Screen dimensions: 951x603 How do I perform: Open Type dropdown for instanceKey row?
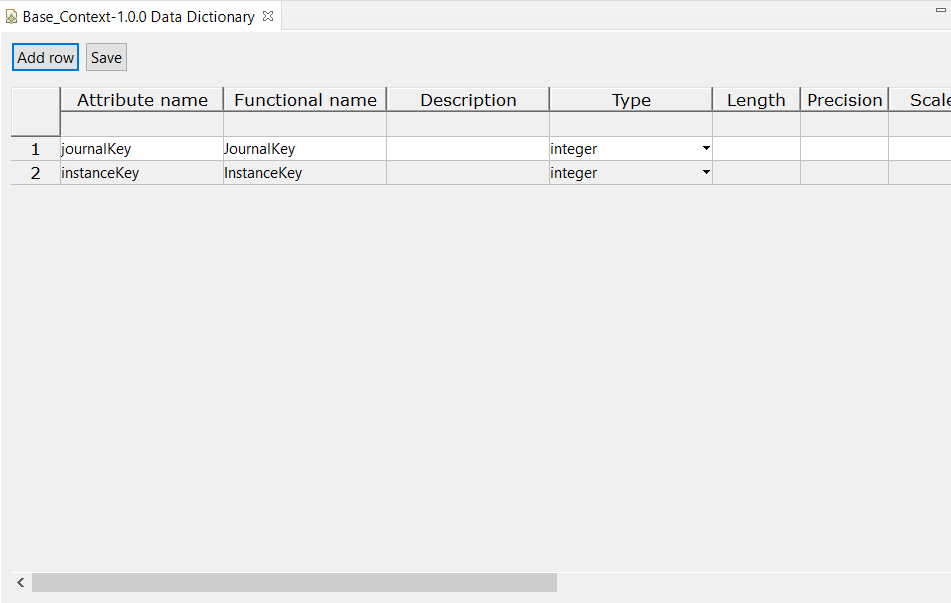click(x=706, y=173)
